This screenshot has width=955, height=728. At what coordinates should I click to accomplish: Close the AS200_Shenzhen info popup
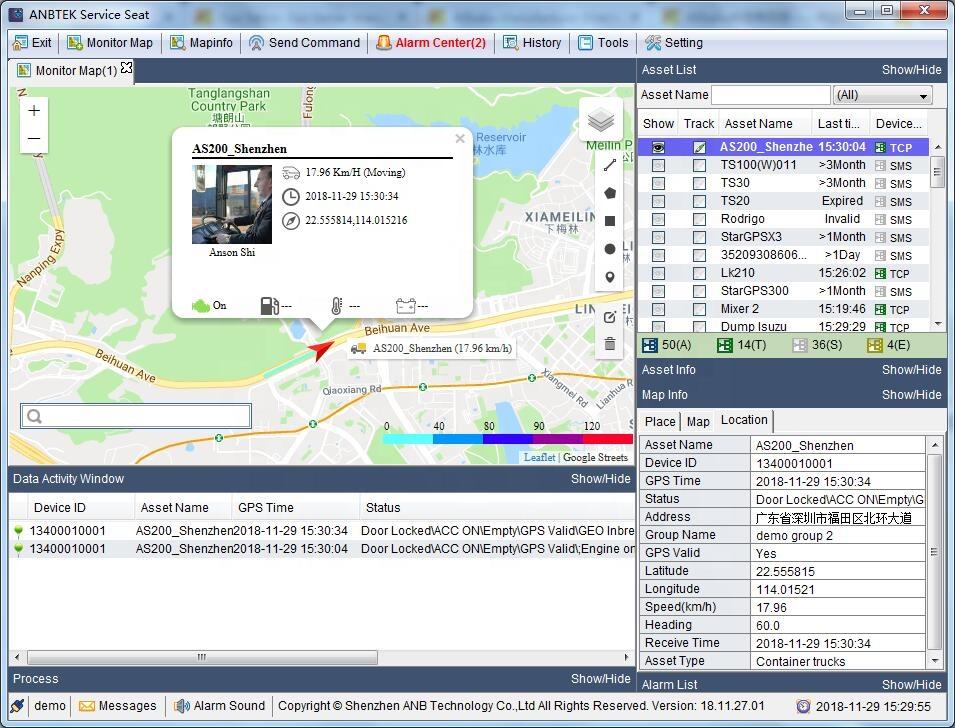click(460, 139)
